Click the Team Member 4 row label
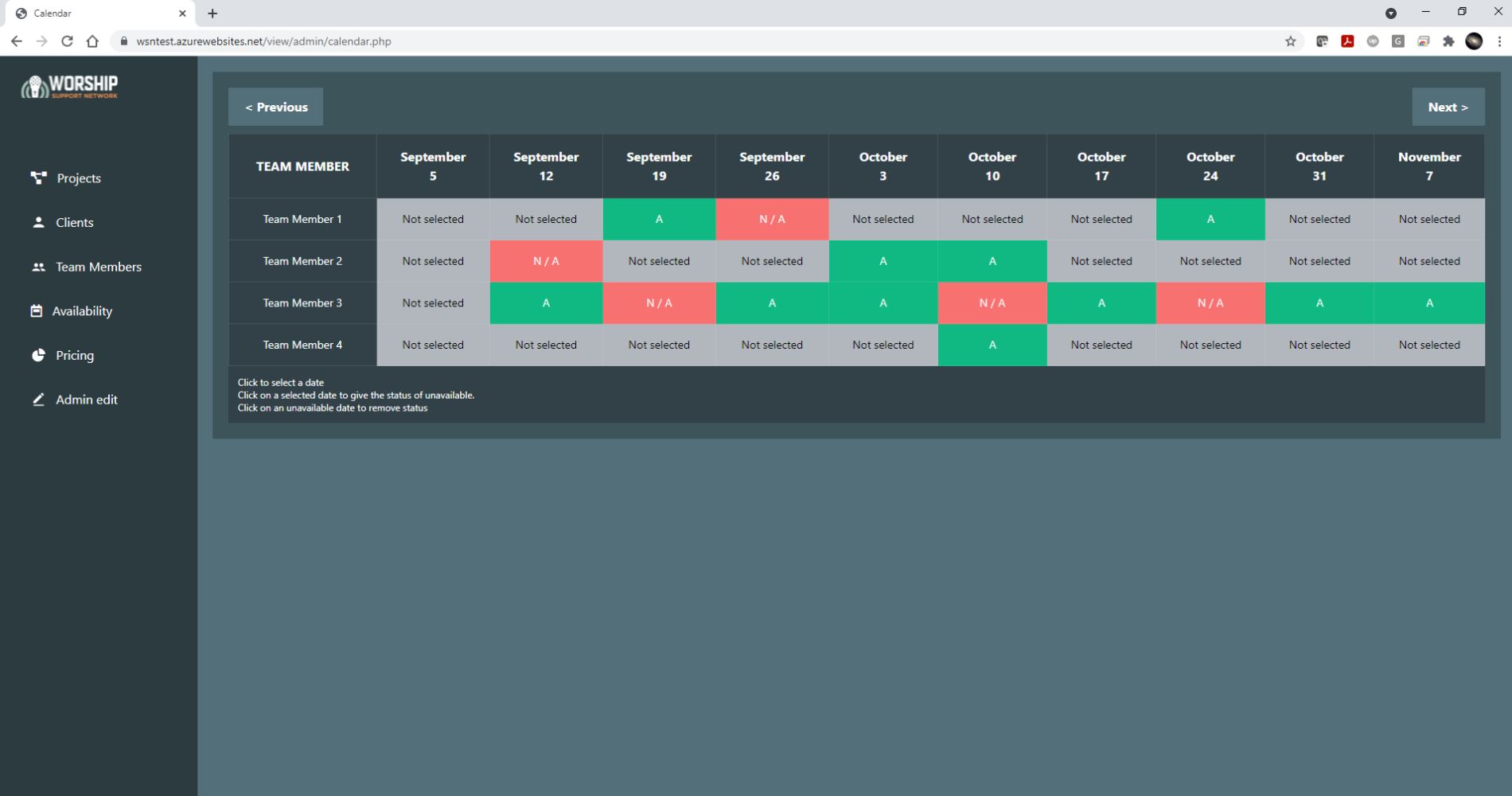 [x=302, y=345]
